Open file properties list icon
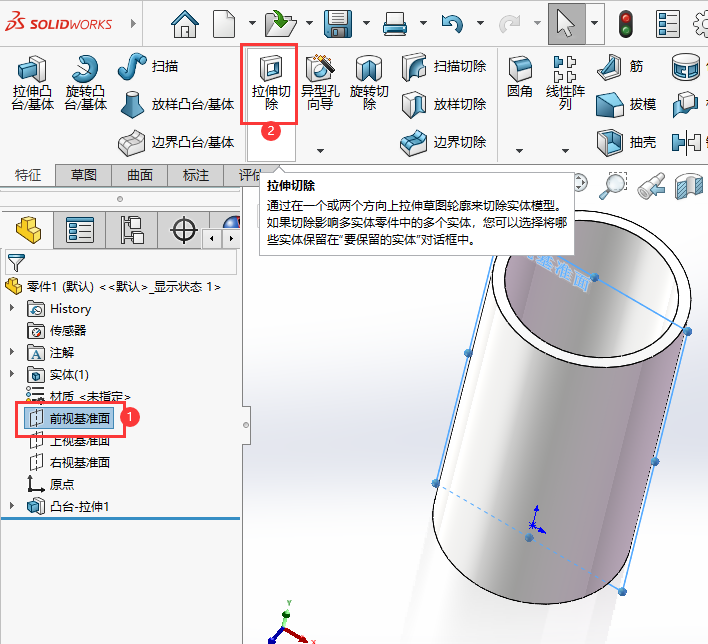The image size is (708, 644). point(668,23)
